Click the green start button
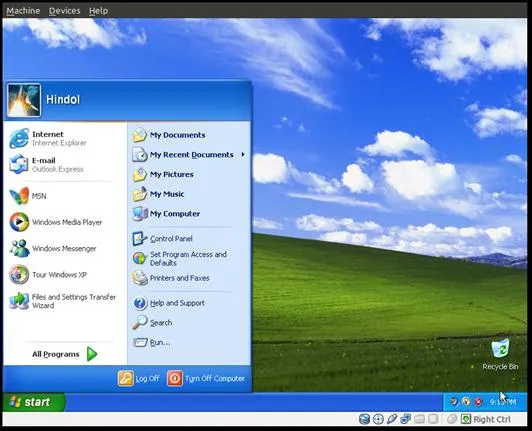The height and width of the screenshot is (431, 532). tap(34, 402)
